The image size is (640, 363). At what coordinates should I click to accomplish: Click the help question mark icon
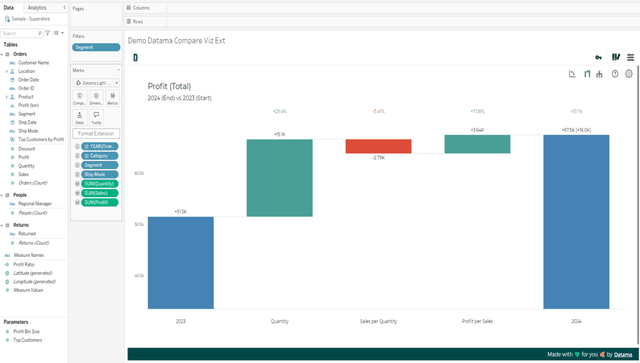click(615, 74)
